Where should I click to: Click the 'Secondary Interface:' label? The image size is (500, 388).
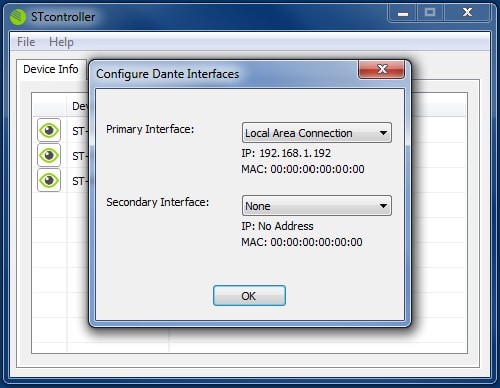[x=158, y=202]
